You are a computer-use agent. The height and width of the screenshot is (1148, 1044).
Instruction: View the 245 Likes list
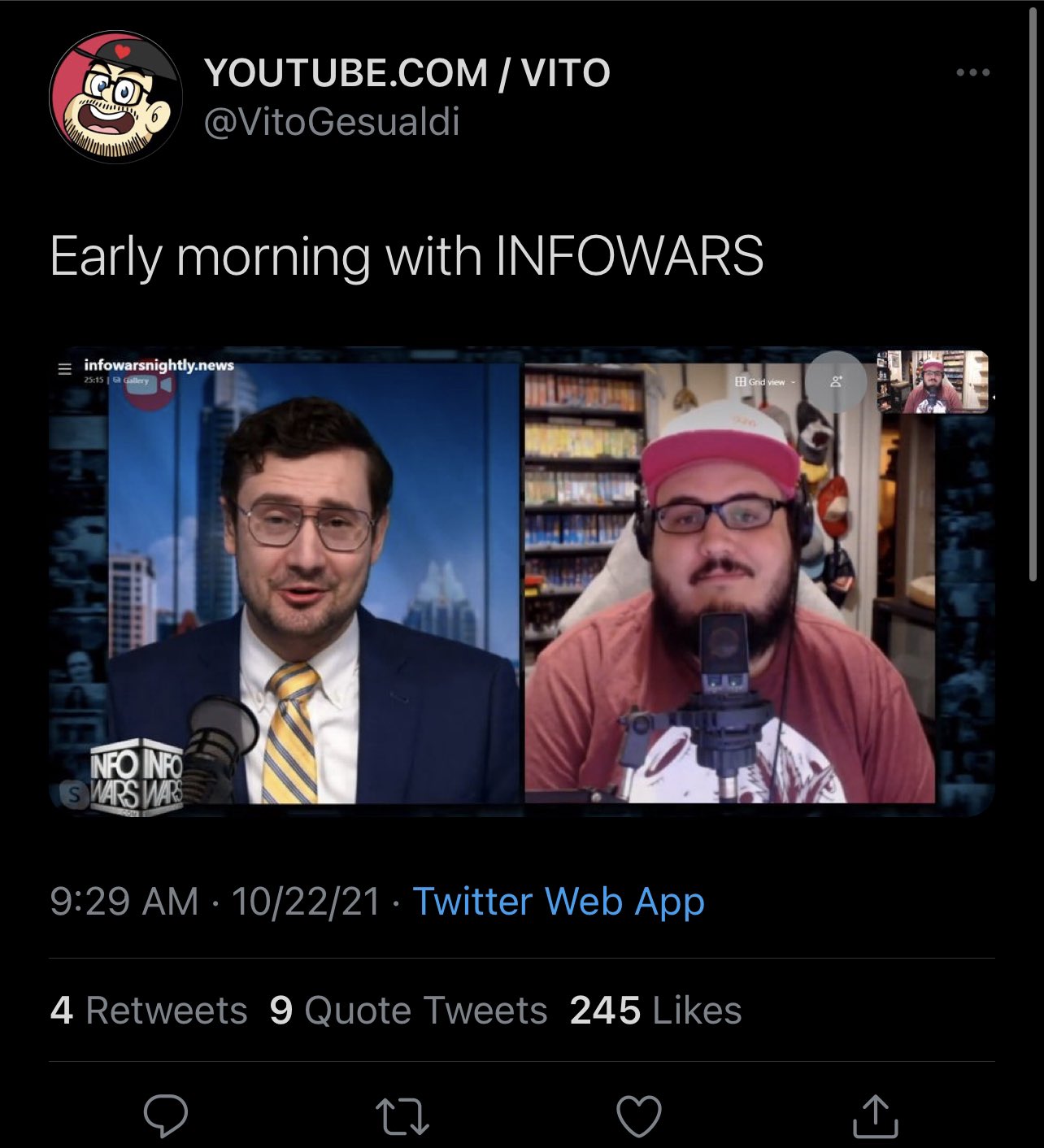(x=655, y=1011)
